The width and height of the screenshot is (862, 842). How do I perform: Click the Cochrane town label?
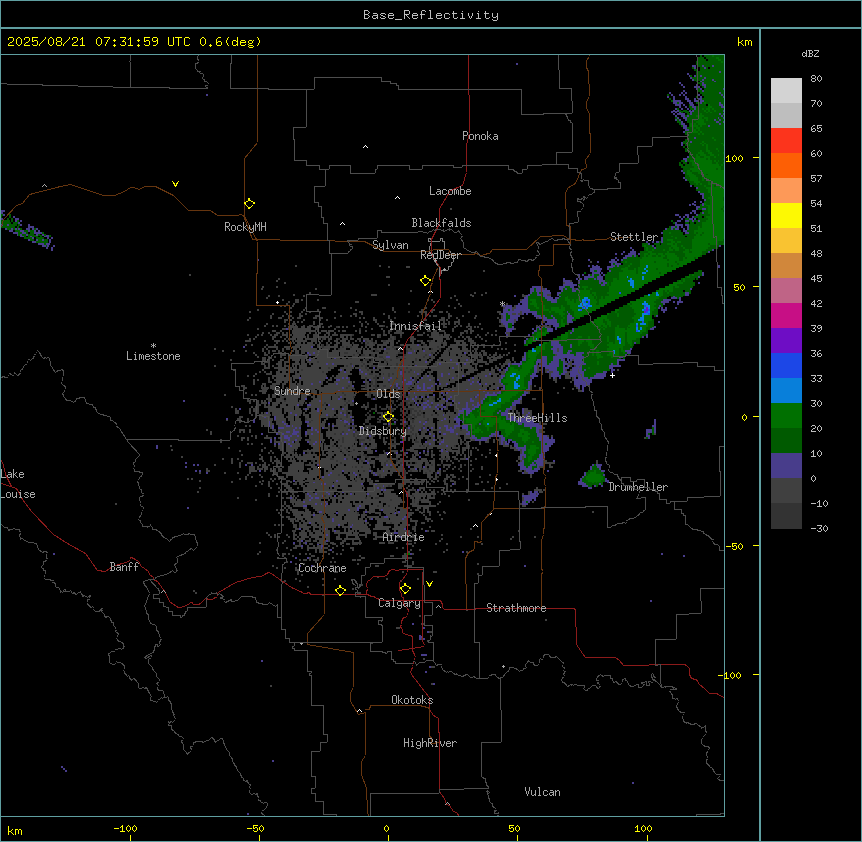click(322, 568)
